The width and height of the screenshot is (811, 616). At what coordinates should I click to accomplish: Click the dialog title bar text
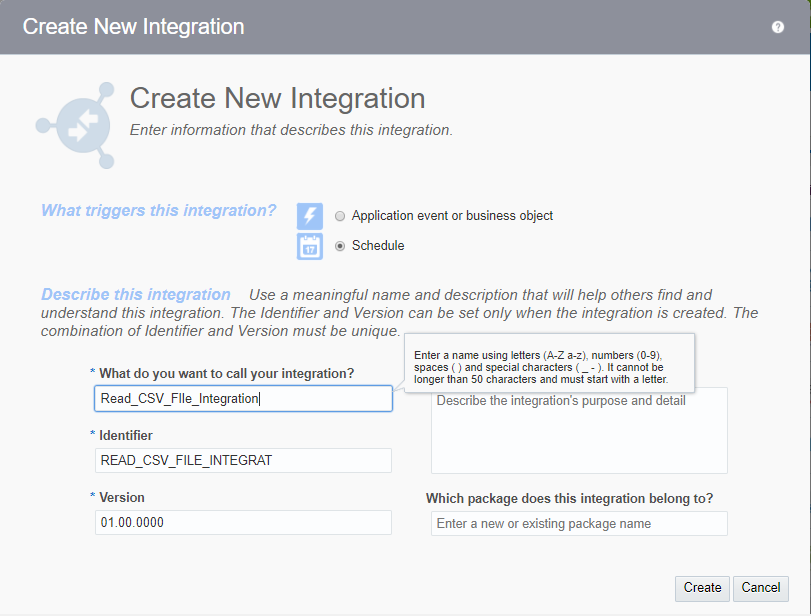pyautogui.click(x=133, y=27)
